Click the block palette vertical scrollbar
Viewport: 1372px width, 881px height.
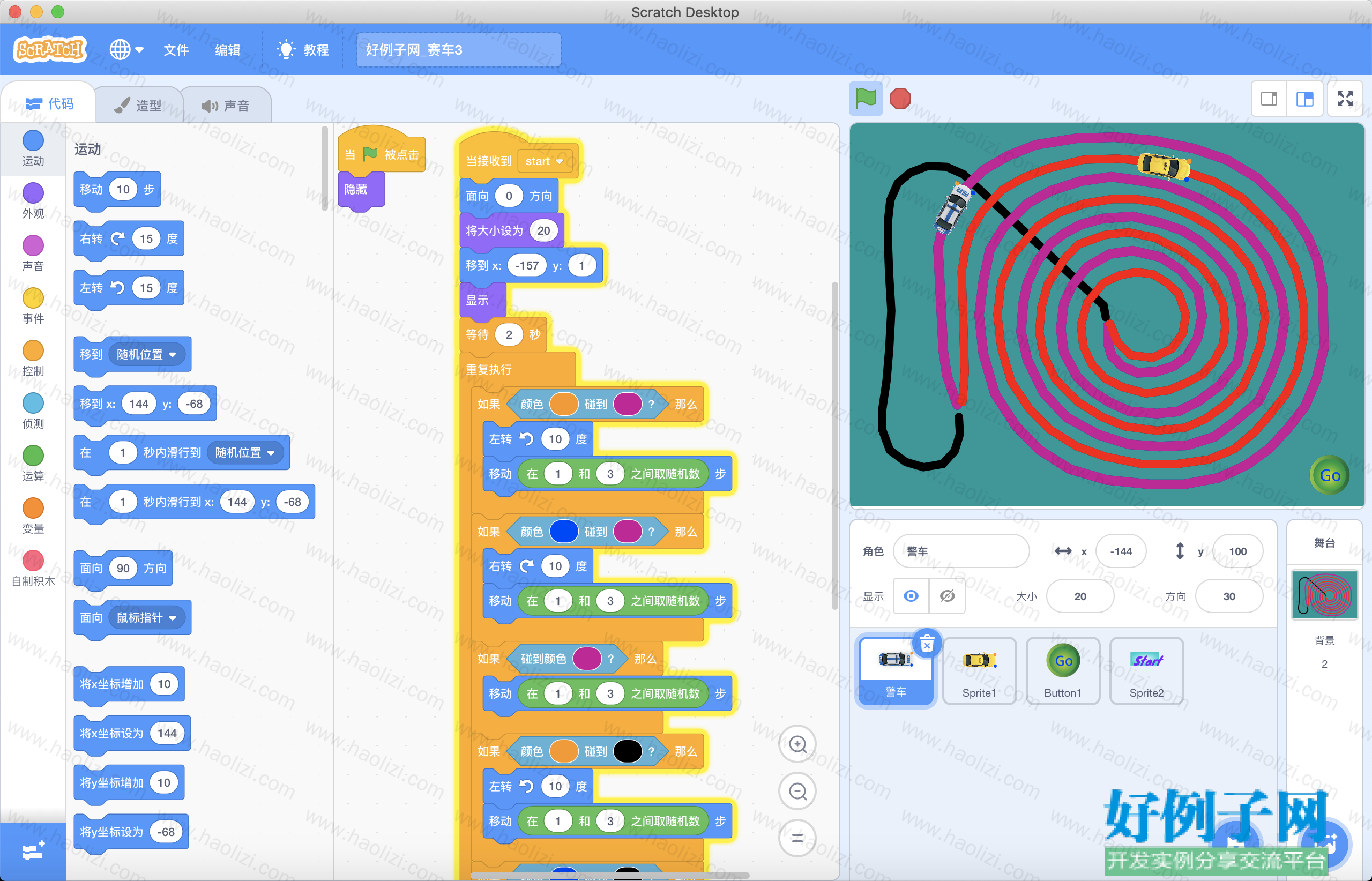click(x=324, y=169)
